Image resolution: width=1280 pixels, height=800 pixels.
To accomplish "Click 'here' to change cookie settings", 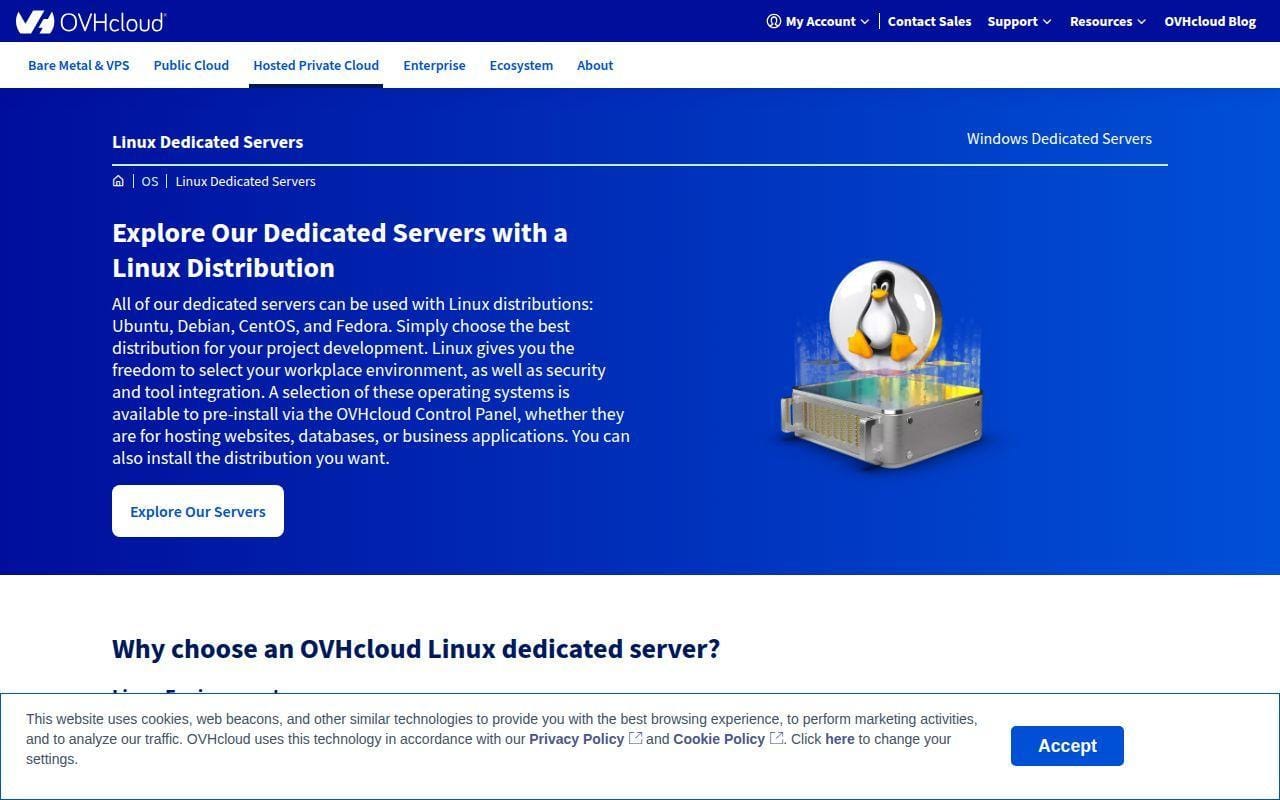I will click(x=840, y=739).
